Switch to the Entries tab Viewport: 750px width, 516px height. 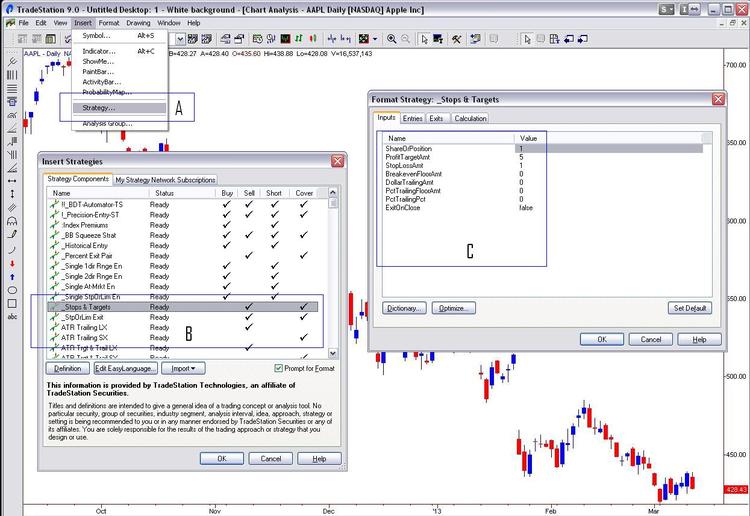[x=412, y=118]
